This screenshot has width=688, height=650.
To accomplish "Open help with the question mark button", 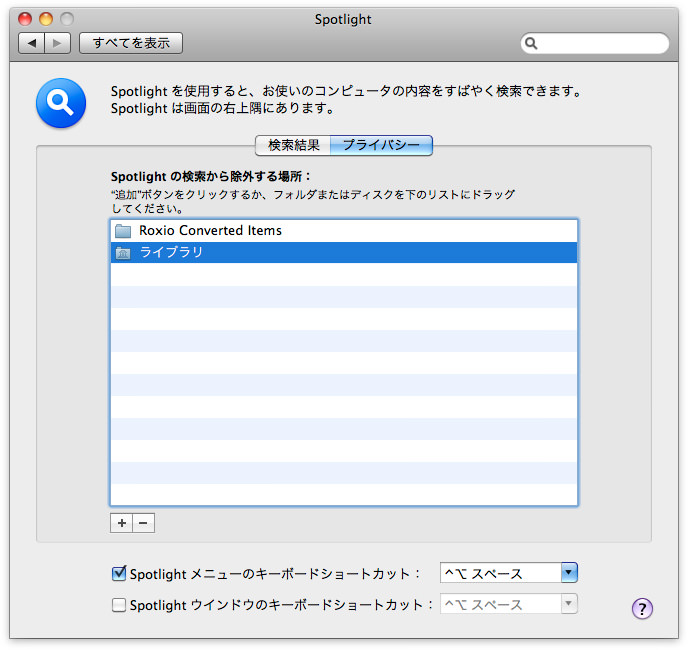I will point(642,608).
